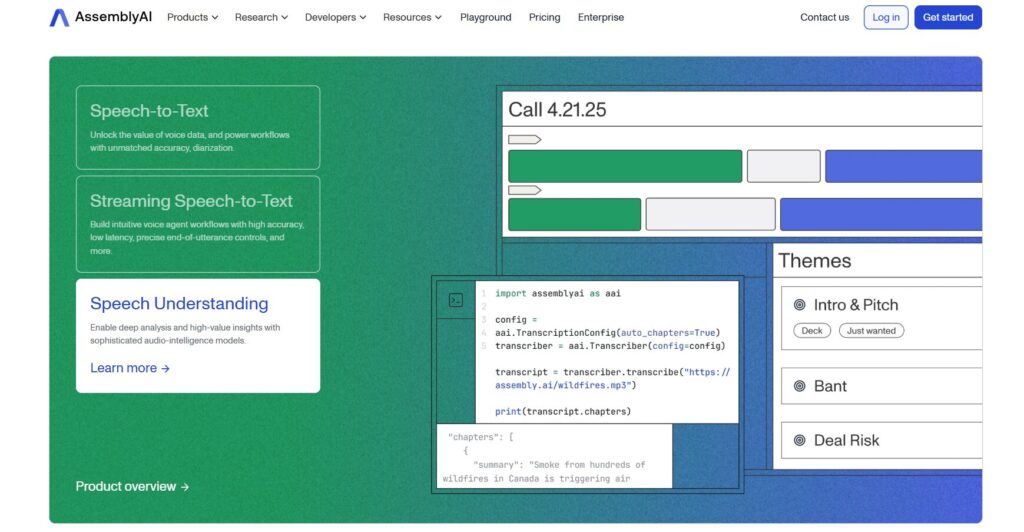Click the Just wanted tag
The image size is (1024, 532).
(x=871, y=331)
